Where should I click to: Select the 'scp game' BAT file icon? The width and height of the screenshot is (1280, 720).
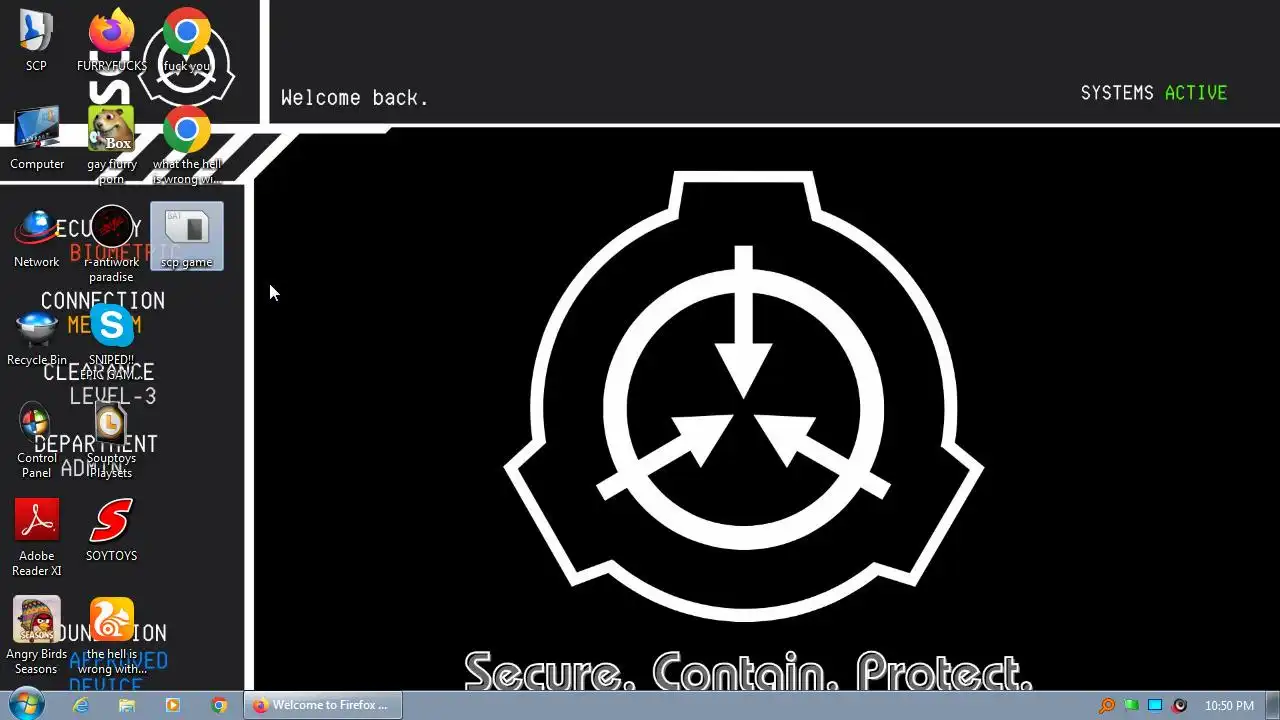click(187, 236)
